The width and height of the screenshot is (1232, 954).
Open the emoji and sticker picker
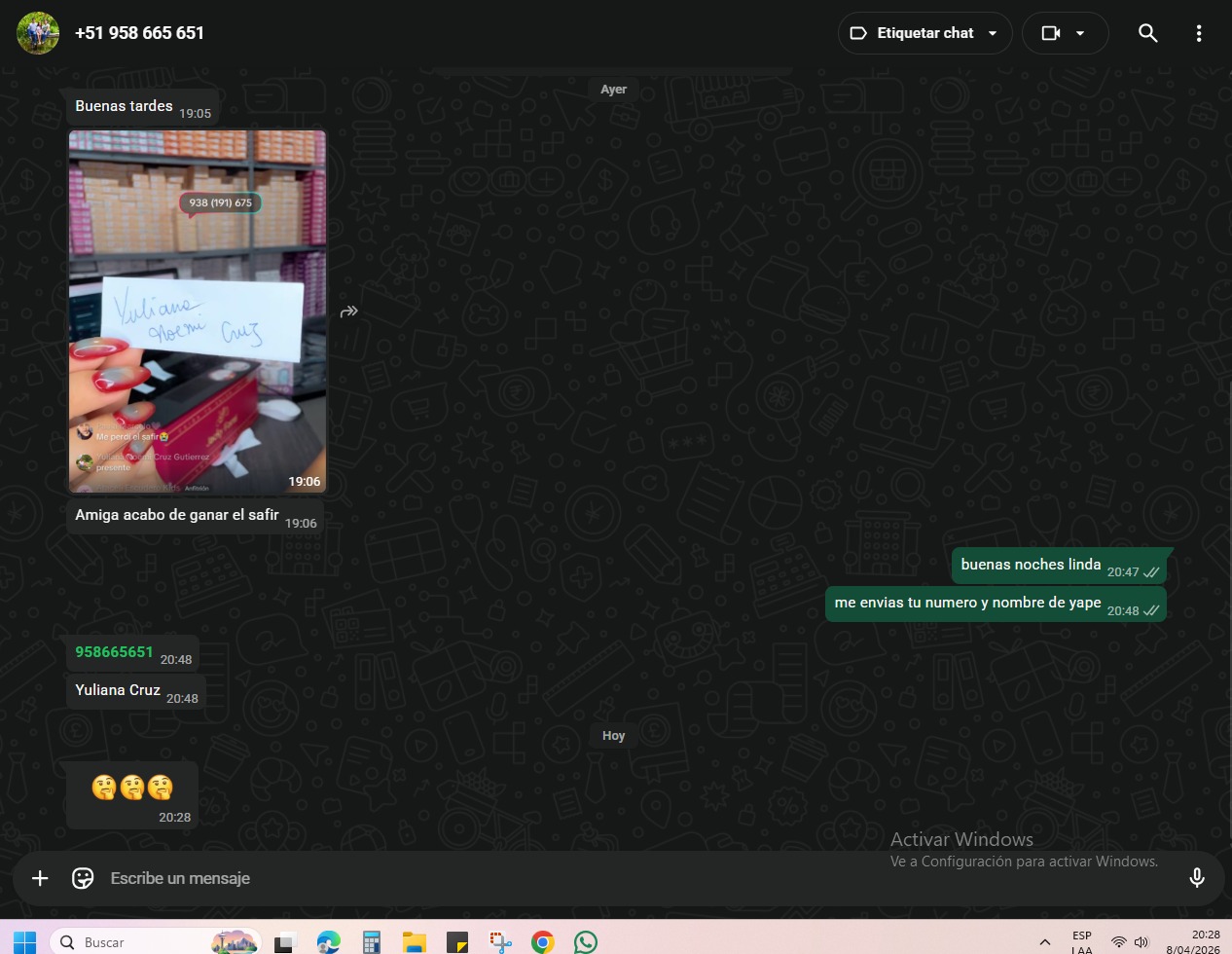click(83, 878)
